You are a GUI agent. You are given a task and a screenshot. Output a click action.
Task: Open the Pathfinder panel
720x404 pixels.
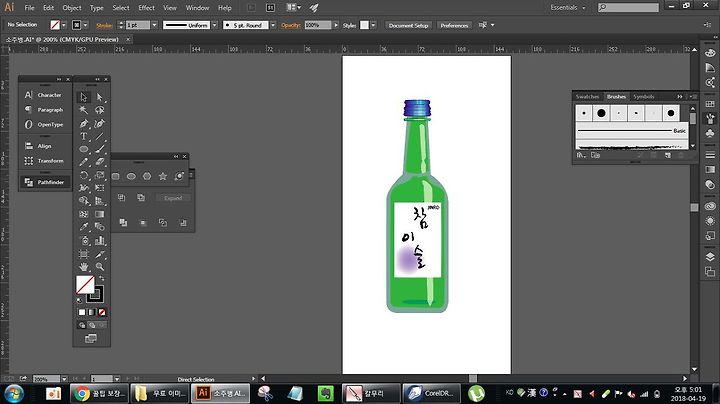45,182
